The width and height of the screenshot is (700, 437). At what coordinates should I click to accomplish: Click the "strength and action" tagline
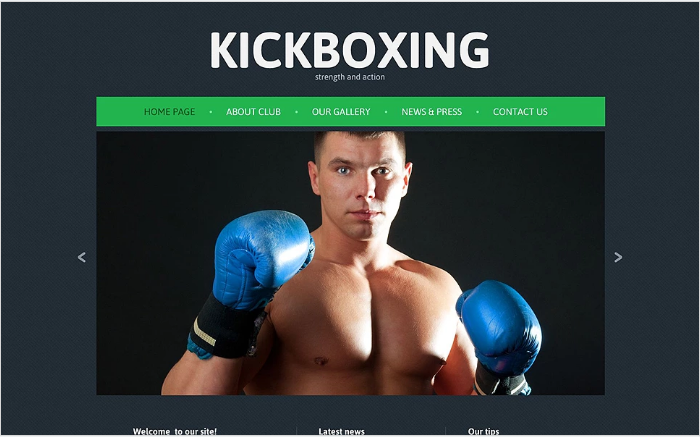[350, 77]
